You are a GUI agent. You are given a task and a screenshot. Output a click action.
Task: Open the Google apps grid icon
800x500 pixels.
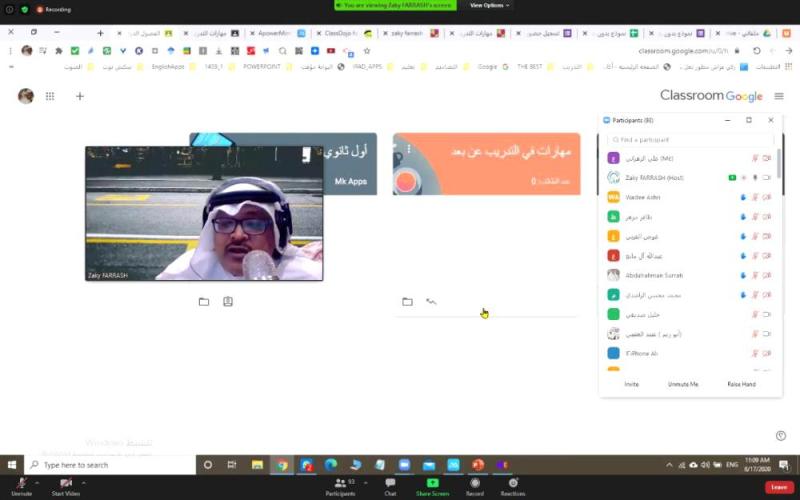(50, 96)
